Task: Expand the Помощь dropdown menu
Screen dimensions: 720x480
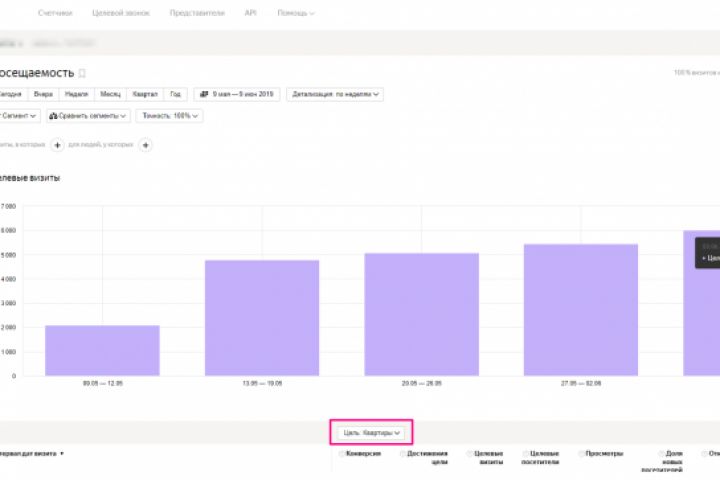Action: coord(296,13)
